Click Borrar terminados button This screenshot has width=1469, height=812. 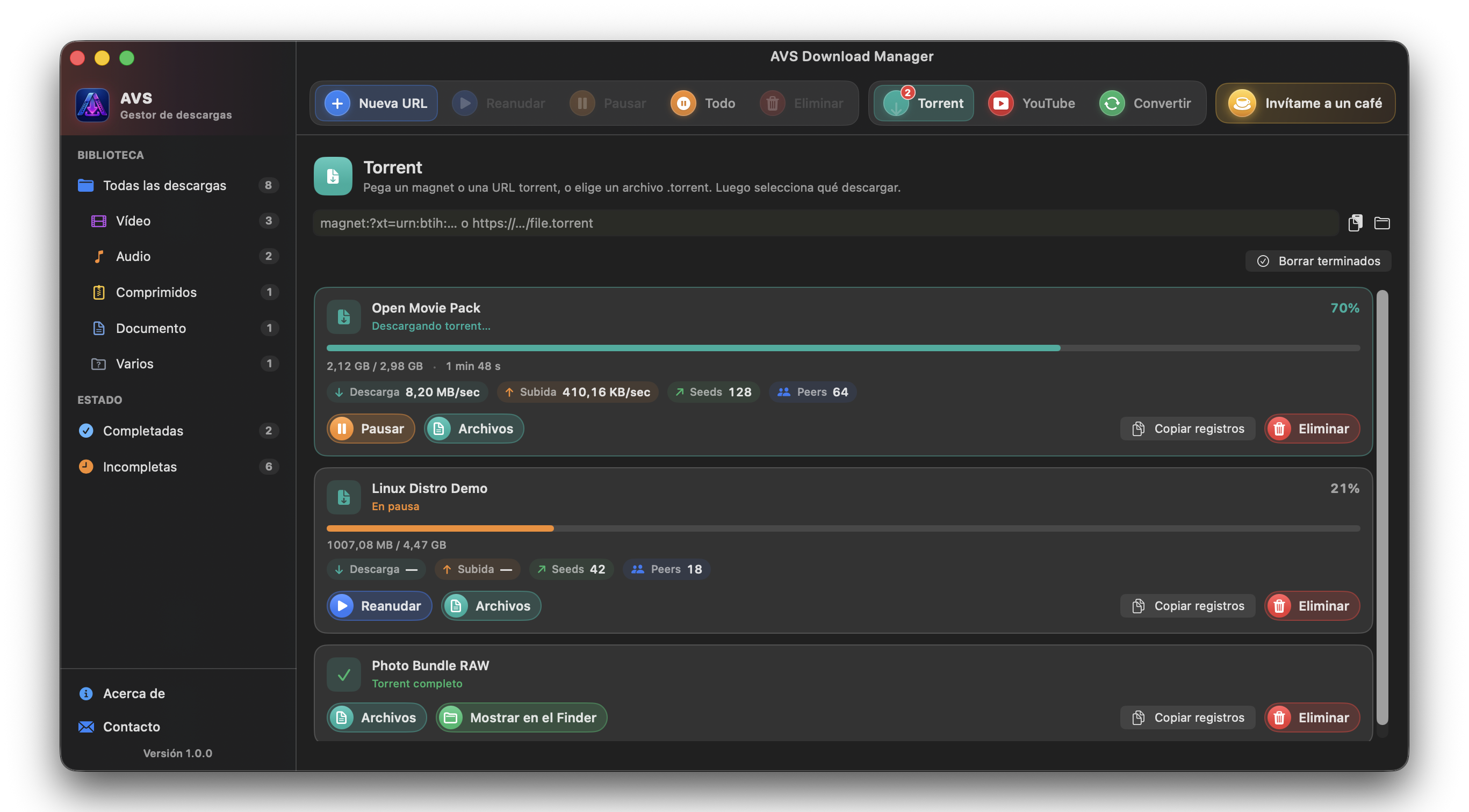click(x=1318, y=261)
